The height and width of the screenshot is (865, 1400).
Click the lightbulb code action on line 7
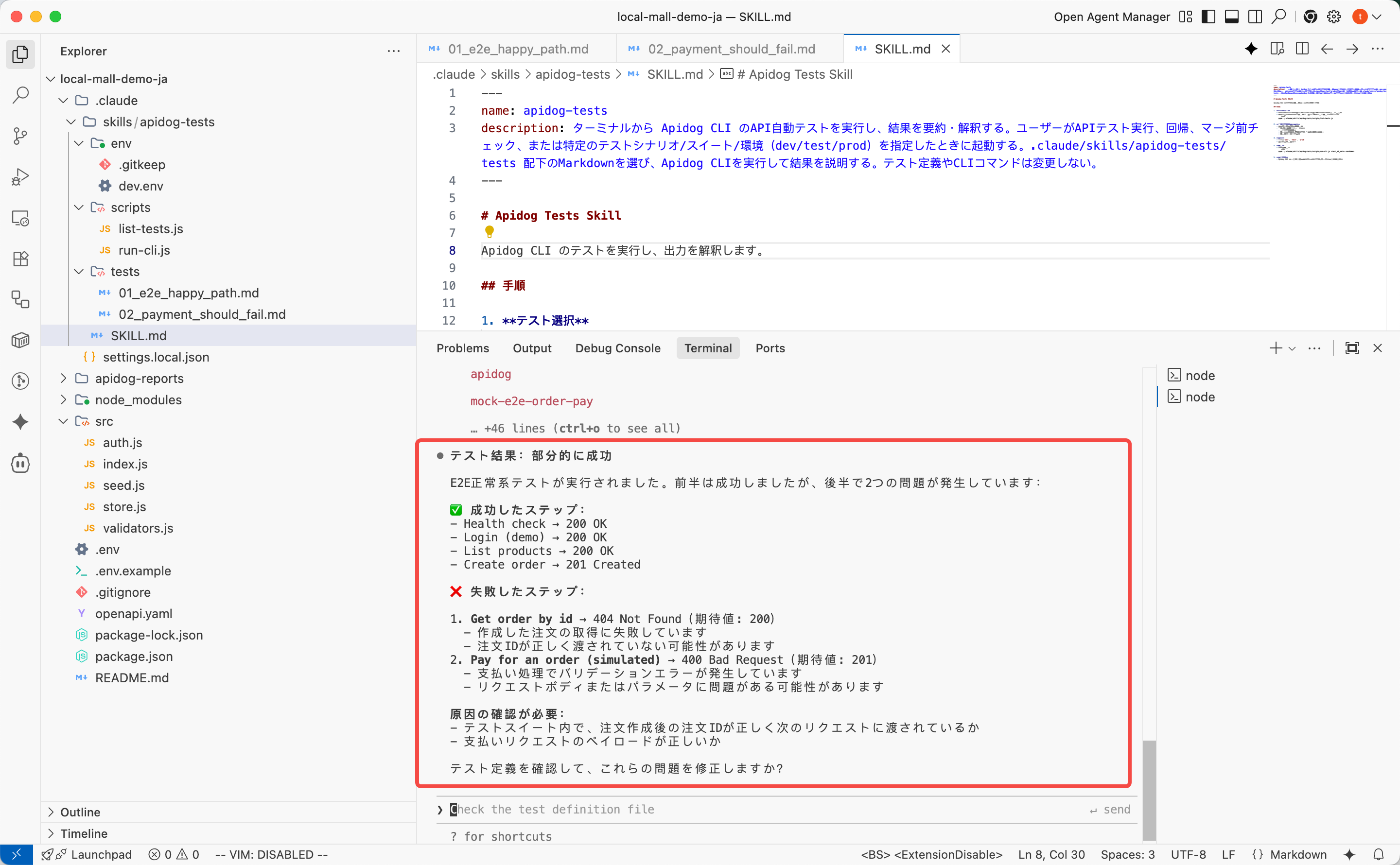tap(489, 232)
